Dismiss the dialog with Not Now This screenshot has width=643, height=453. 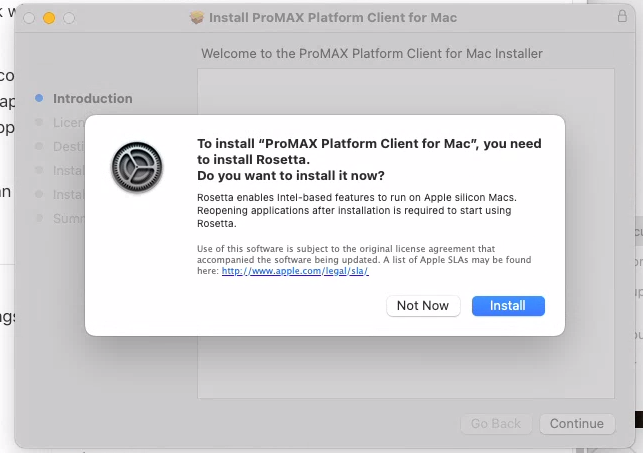tap(423, 306)
